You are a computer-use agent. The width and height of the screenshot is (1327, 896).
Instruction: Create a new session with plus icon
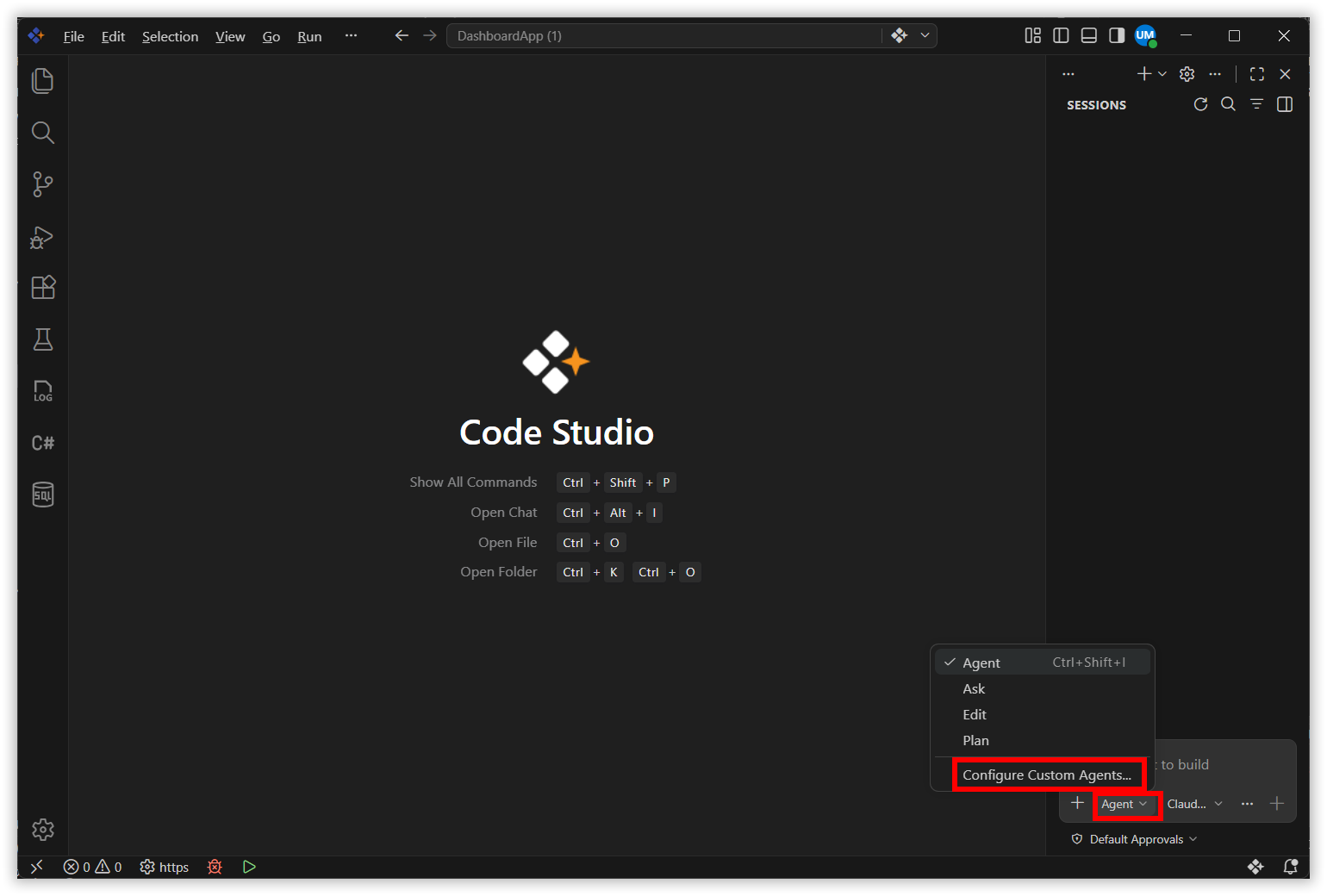pos(1143,74)
